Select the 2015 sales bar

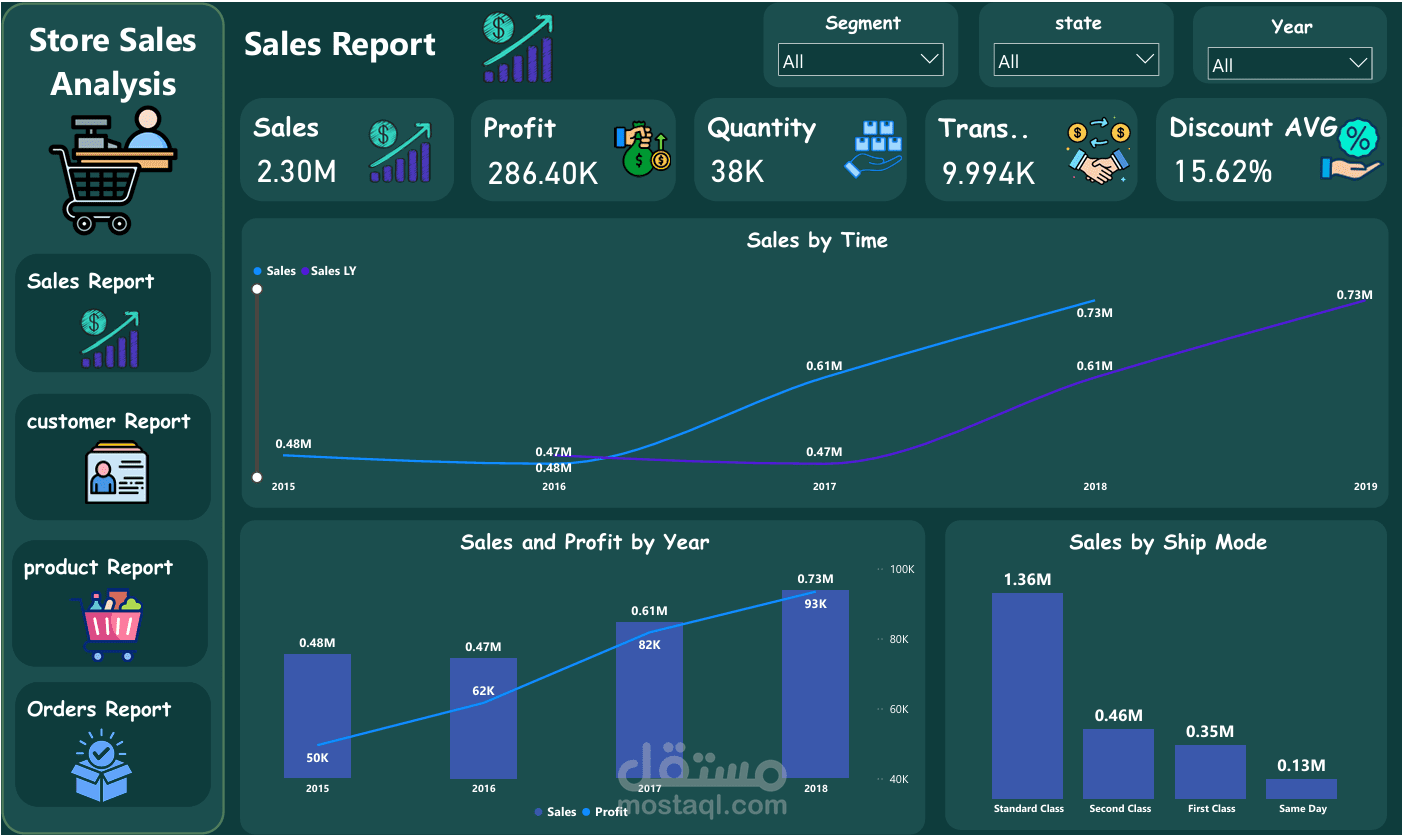coord(317,716)
